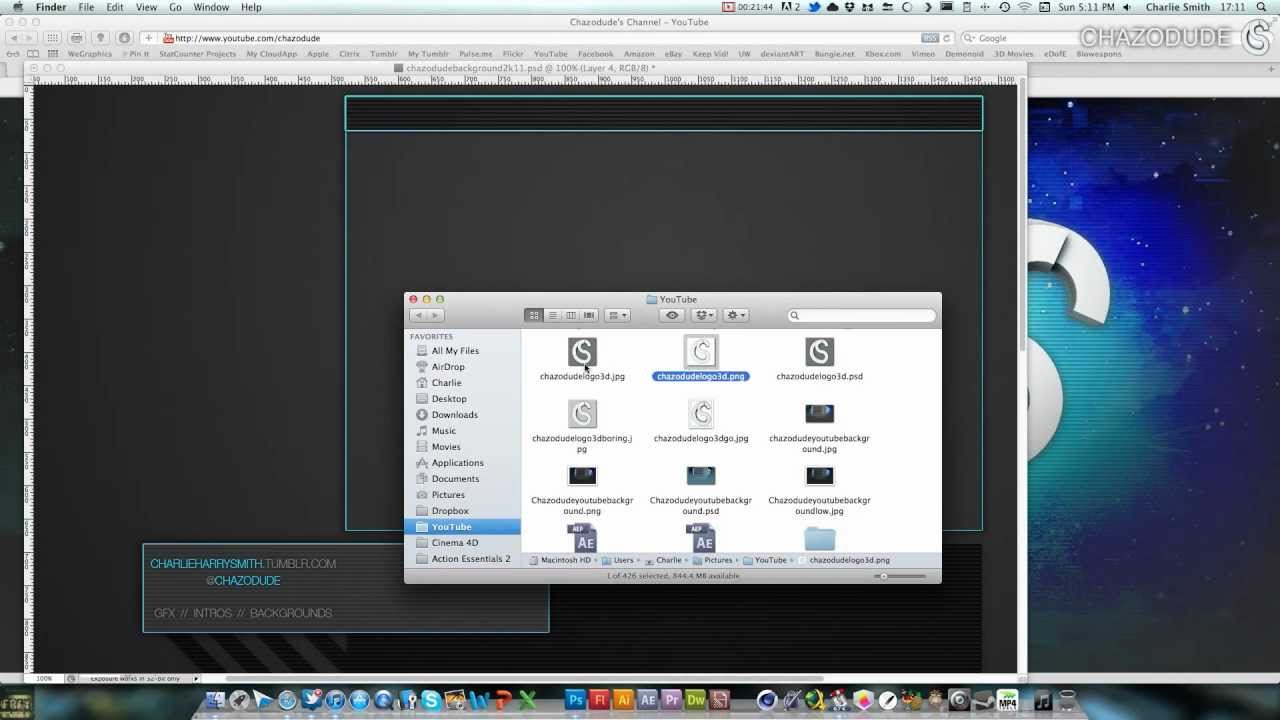Open the Go menu
The width and height of the screenshot is (1280, 720).
pos(175,7)
